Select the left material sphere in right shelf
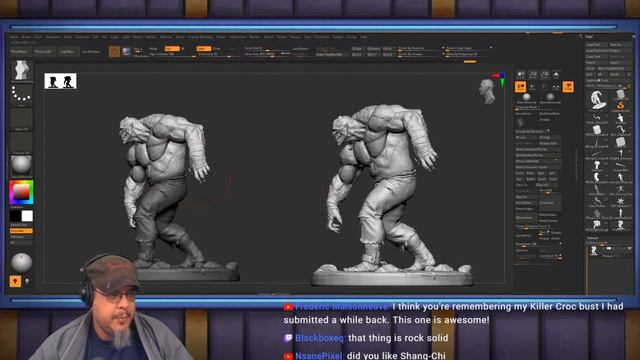The height and width of the screenshot is (360, 640). coord(526,98)
